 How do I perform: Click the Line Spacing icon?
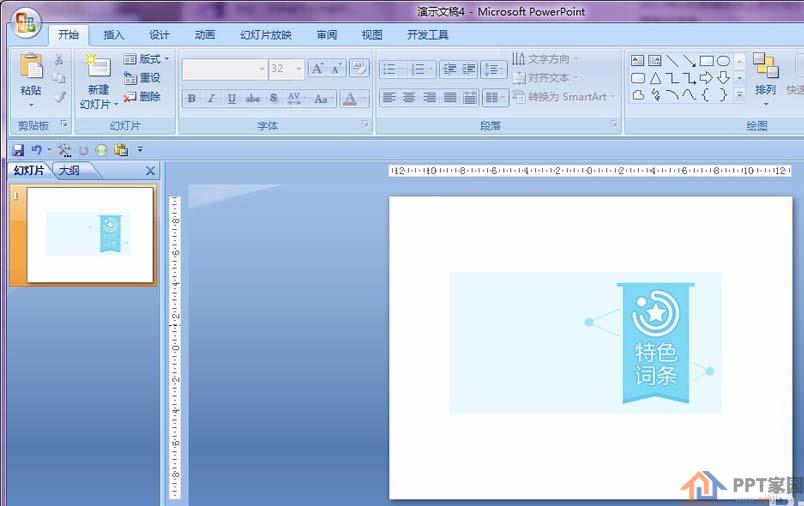pyautogui.click(x=493, y=69)
